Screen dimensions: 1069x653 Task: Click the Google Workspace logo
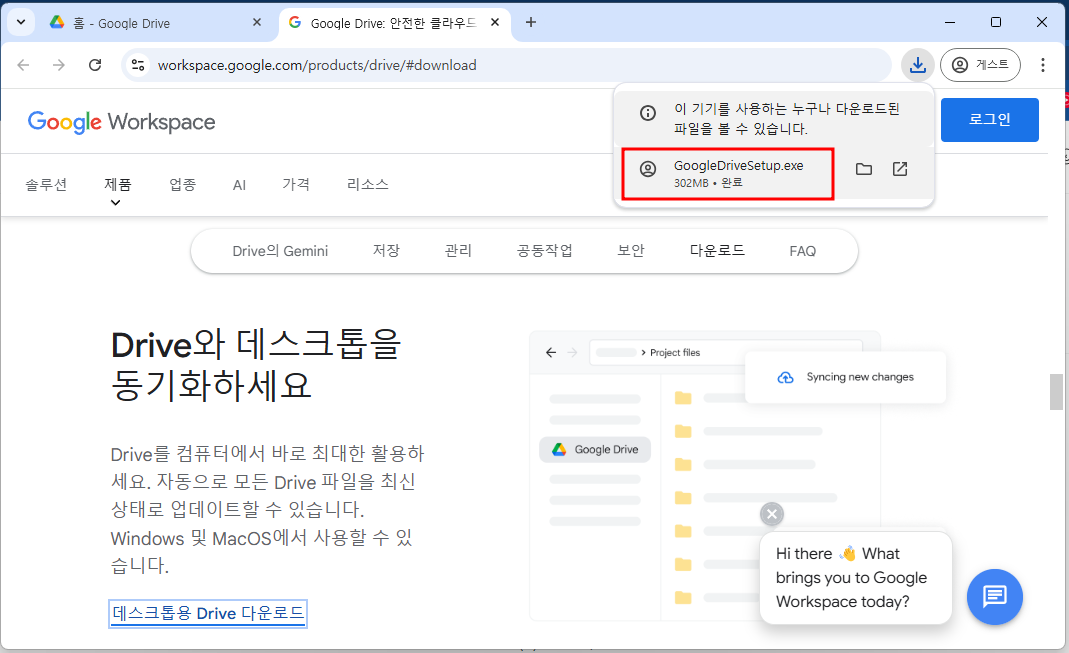120,122
